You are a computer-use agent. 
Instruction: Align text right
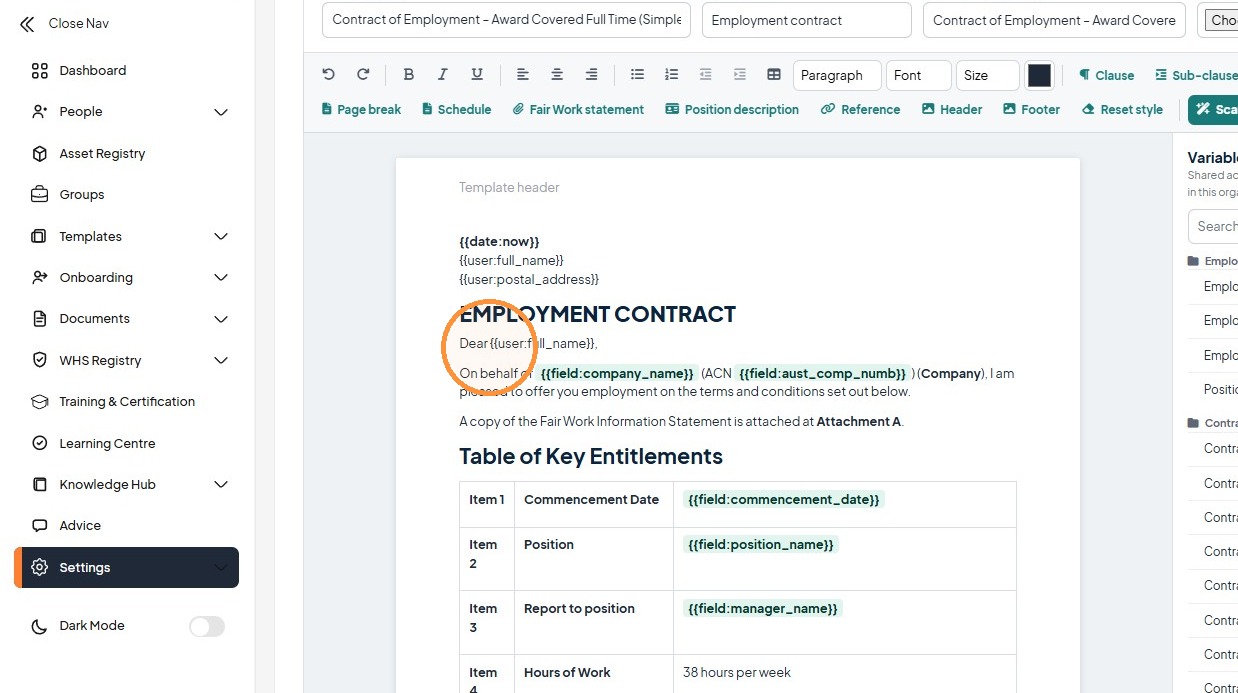click(x=592, y=75)
